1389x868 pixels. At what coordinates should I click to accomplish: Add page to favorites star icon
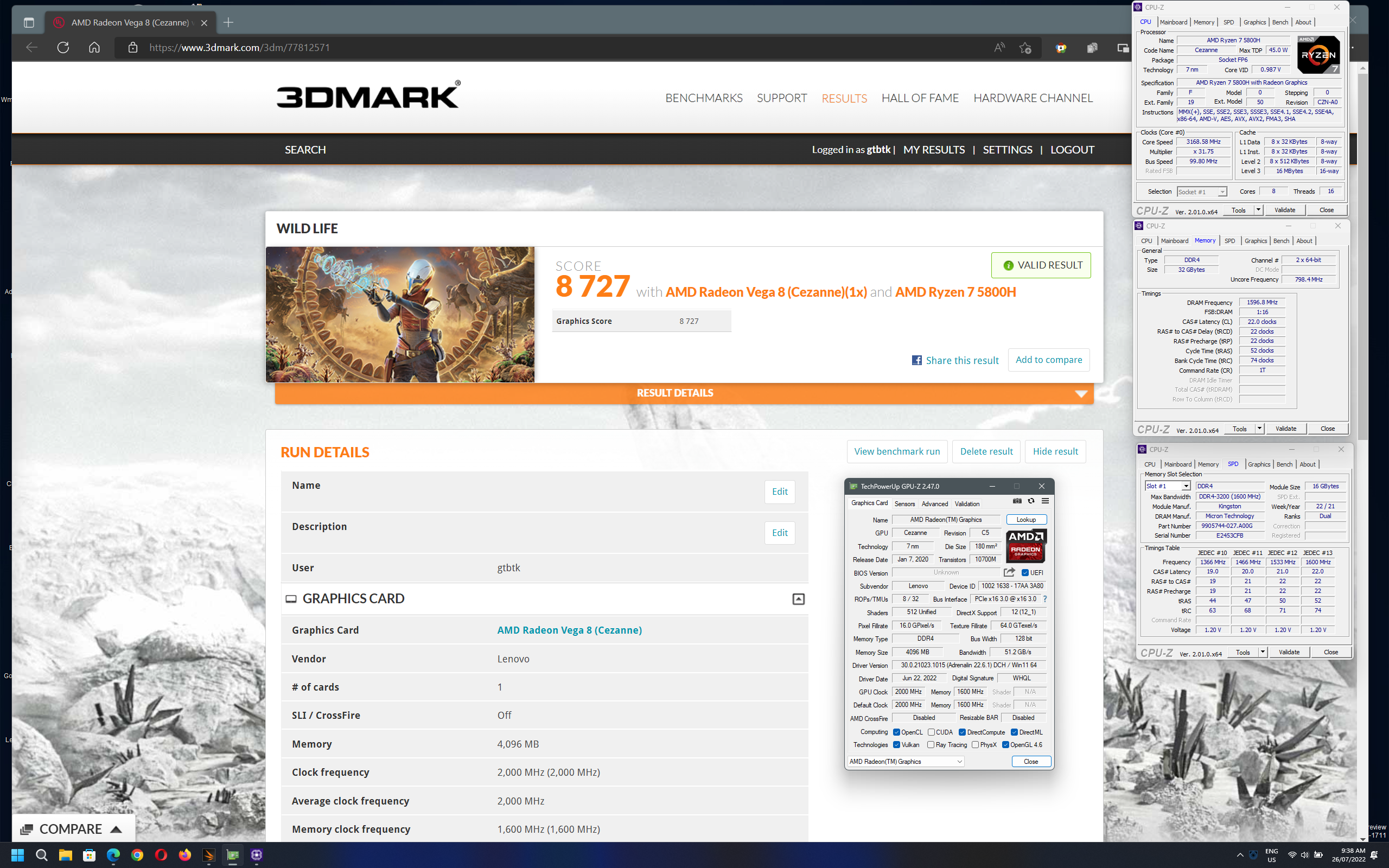tap(1025, 48)
